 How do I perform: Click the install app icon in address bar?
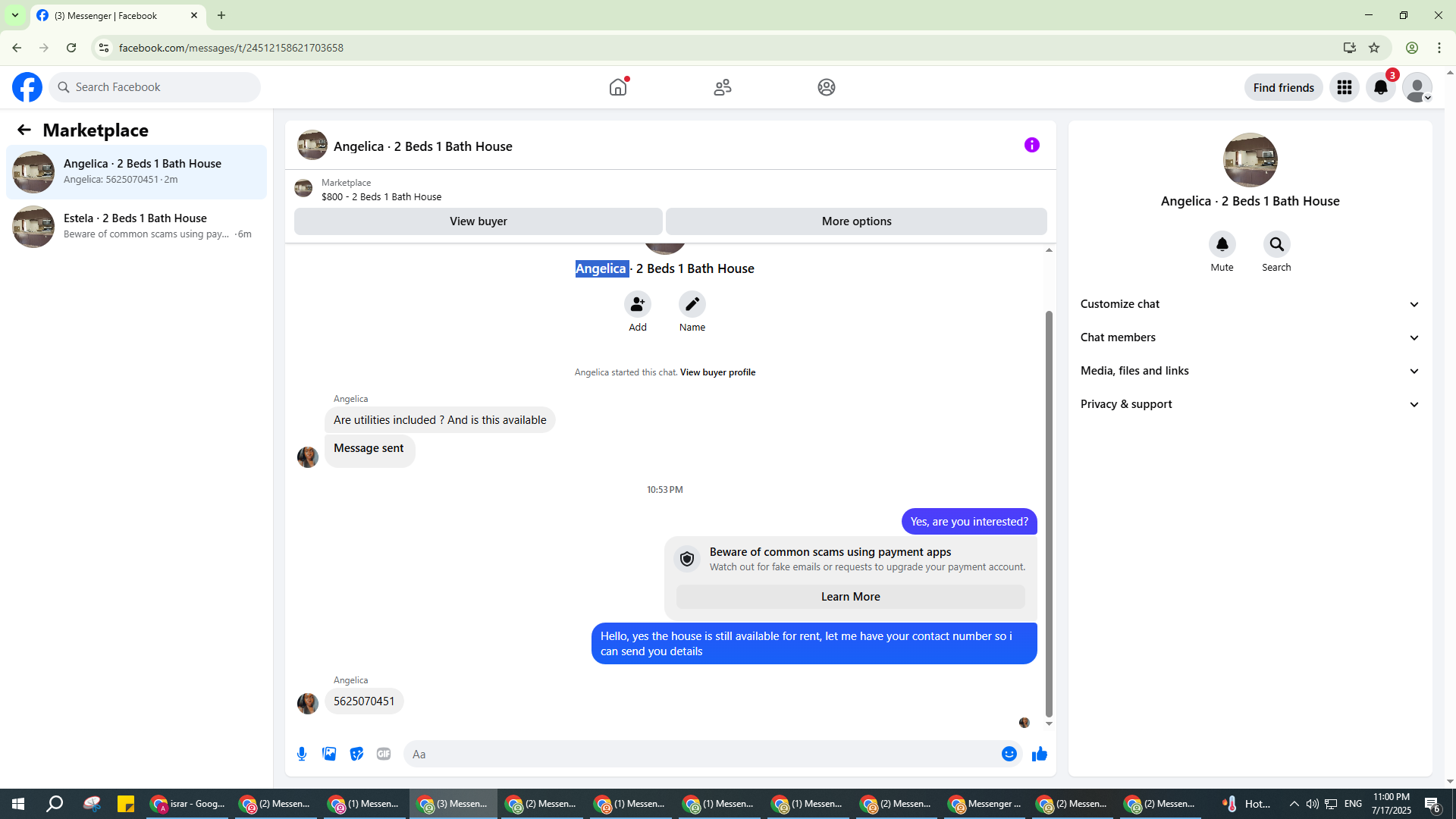click(x=1349, y=48)
